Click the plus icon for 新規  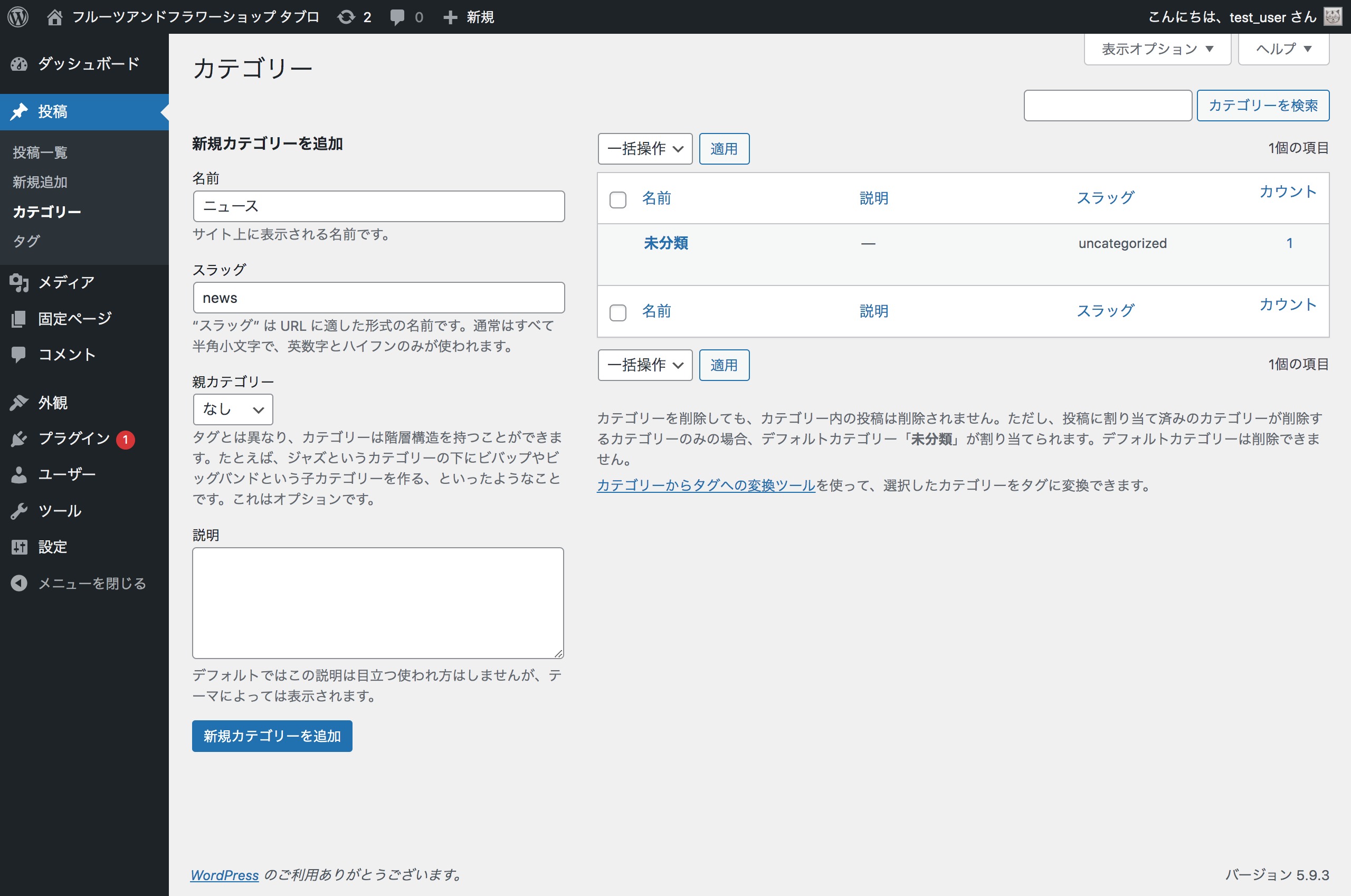tap(450, 17)
